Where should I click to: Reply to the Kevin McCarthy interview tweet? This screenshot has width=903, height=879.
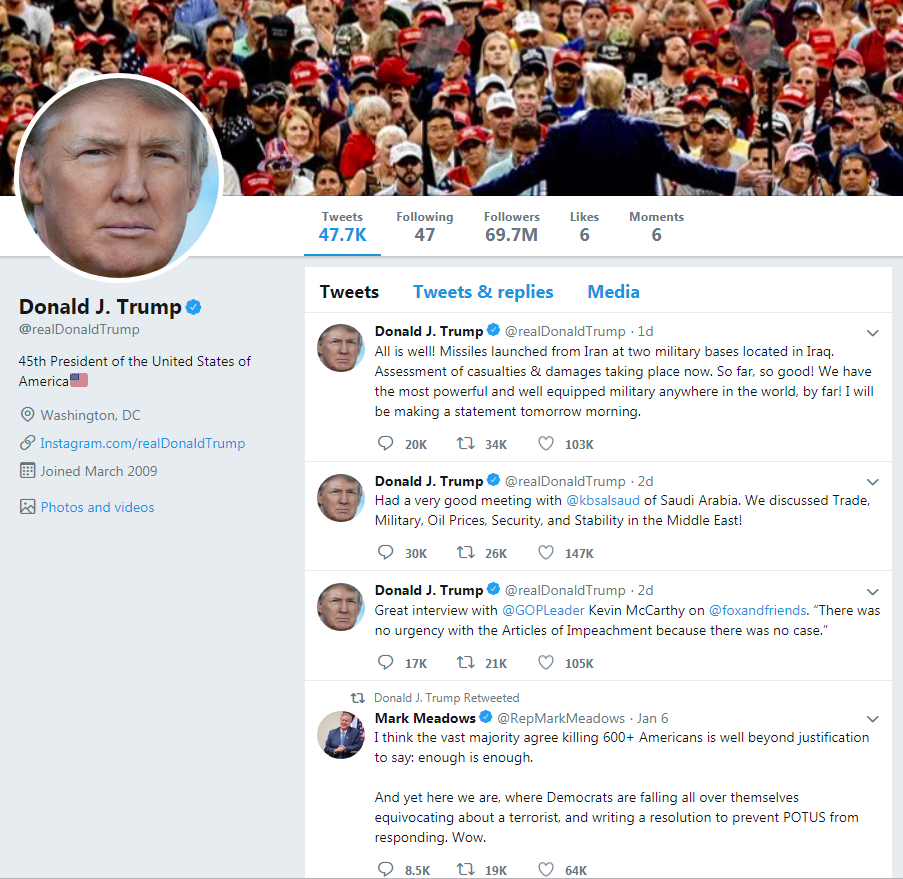[385, 662]
